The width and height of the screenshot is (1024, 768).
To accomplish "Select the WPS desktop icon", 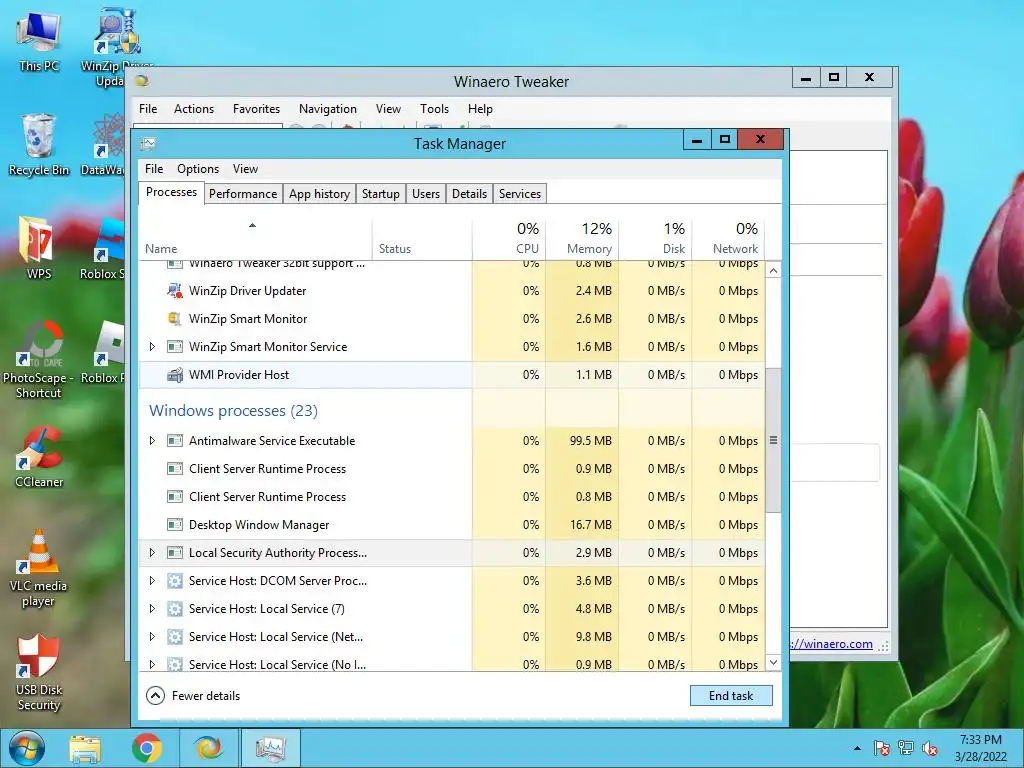I will [x=39, y=247].
